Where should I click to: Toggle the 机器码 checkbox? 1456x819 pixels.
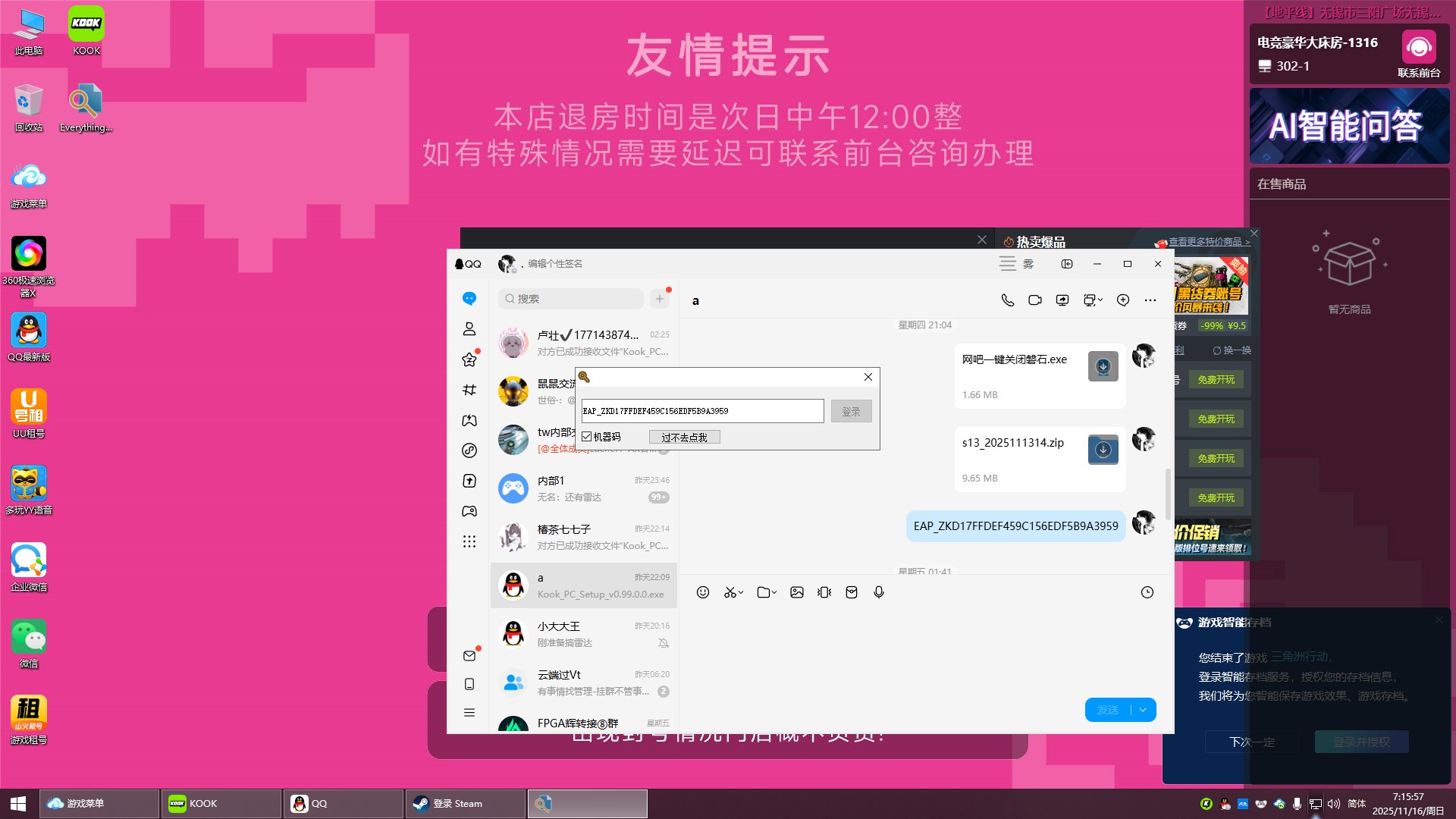tap(587, 437)
